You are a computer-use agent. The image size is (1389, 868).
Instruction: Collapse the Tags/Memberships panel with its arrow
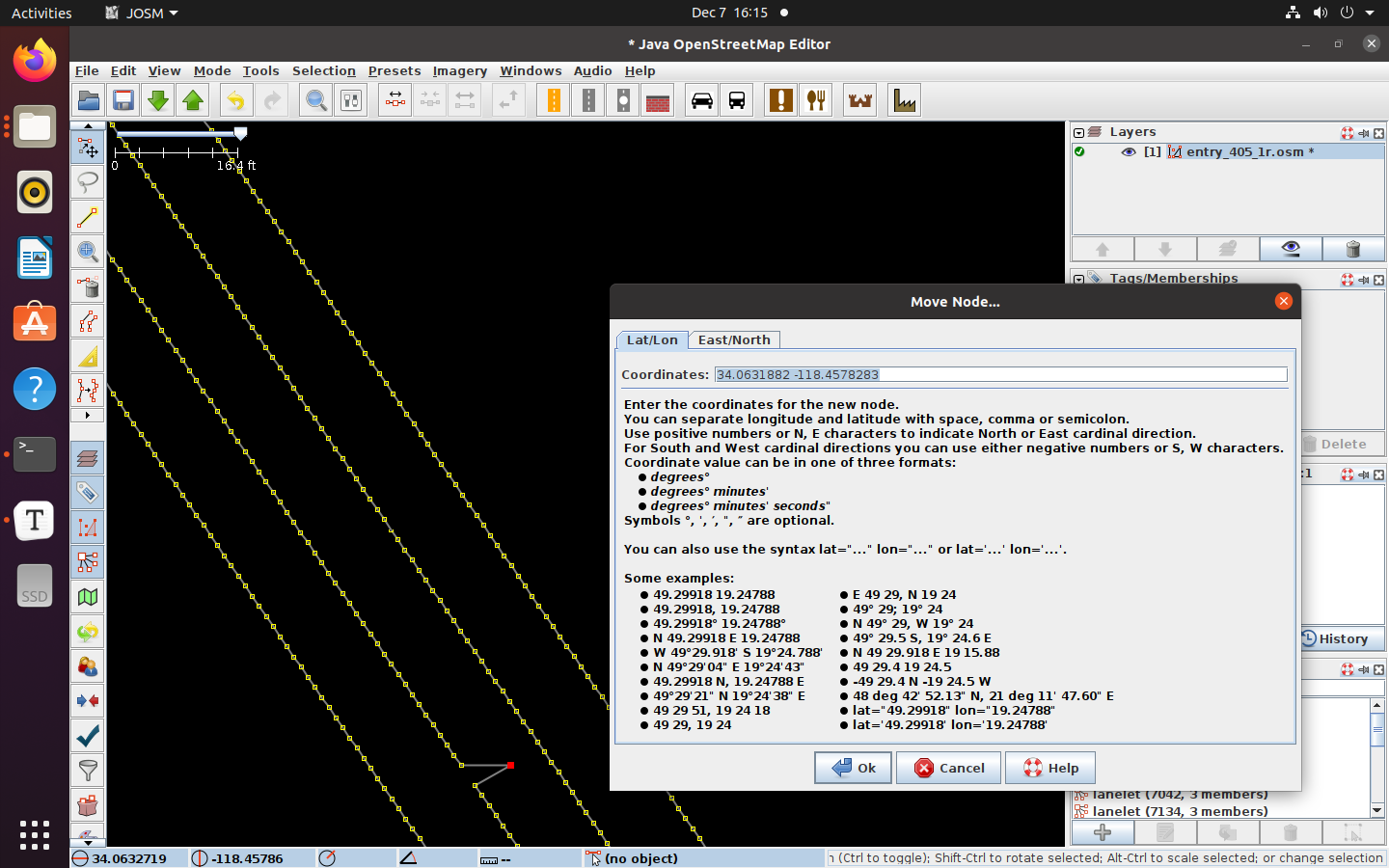1079,279
